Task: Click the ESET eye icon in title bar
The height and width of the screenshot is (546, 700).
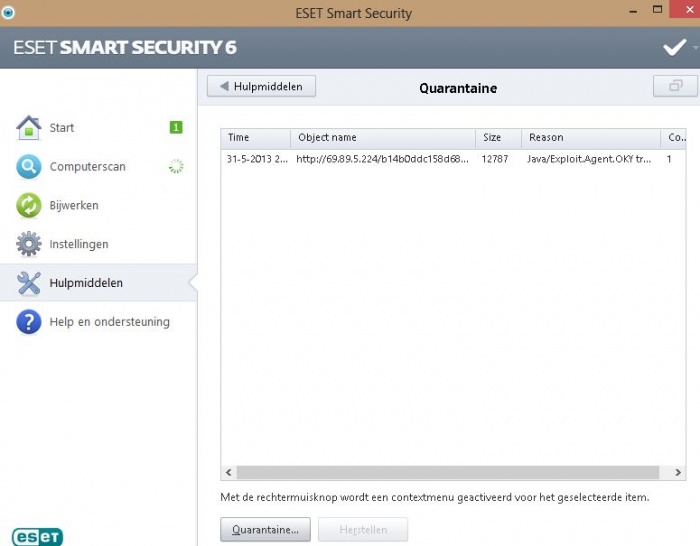Action: point(8,12)
